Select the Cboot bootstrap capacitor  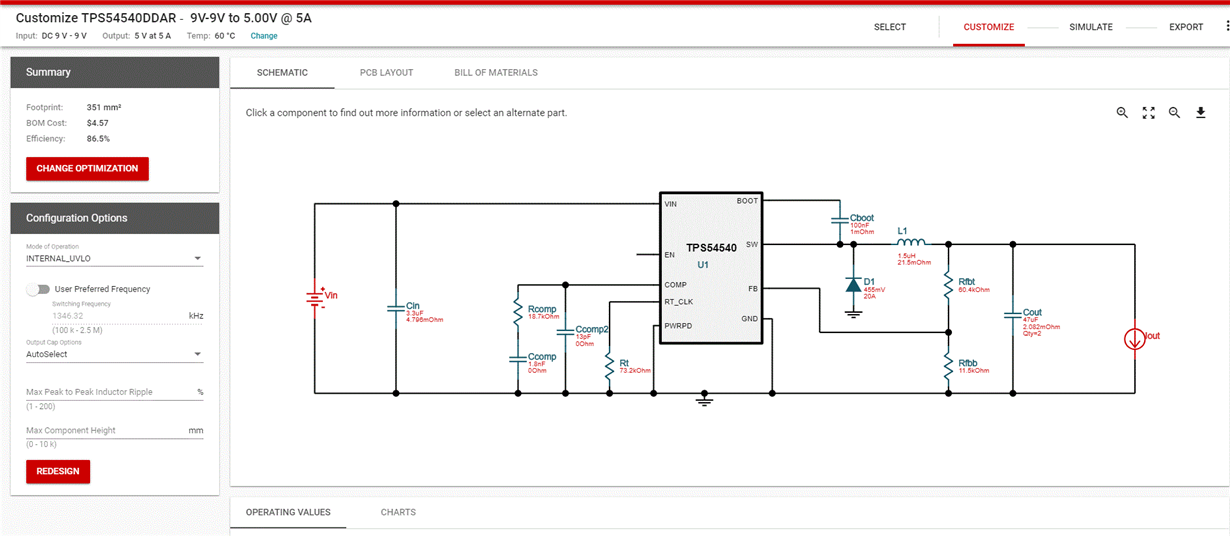pos(839,221)
